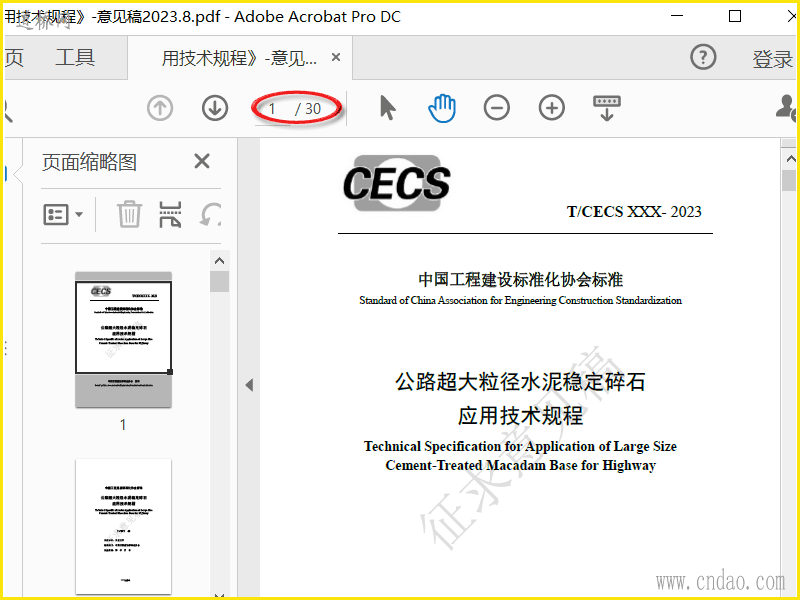This screenshot has height=600, width=800.
Task: Click the page layout insert icon
Action: pos(170,214)
